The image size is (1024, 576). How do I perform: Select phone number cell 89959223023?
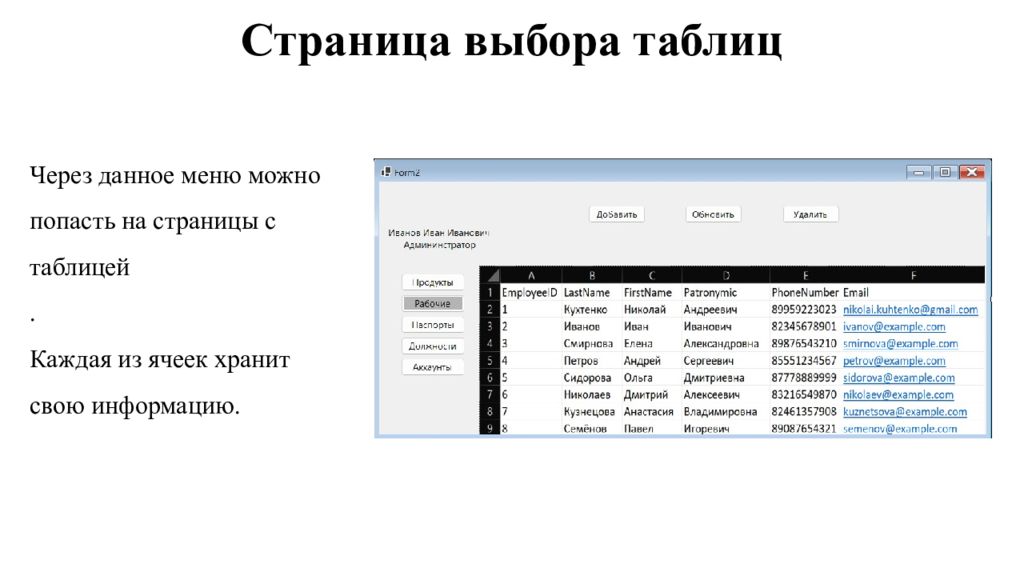804,310
